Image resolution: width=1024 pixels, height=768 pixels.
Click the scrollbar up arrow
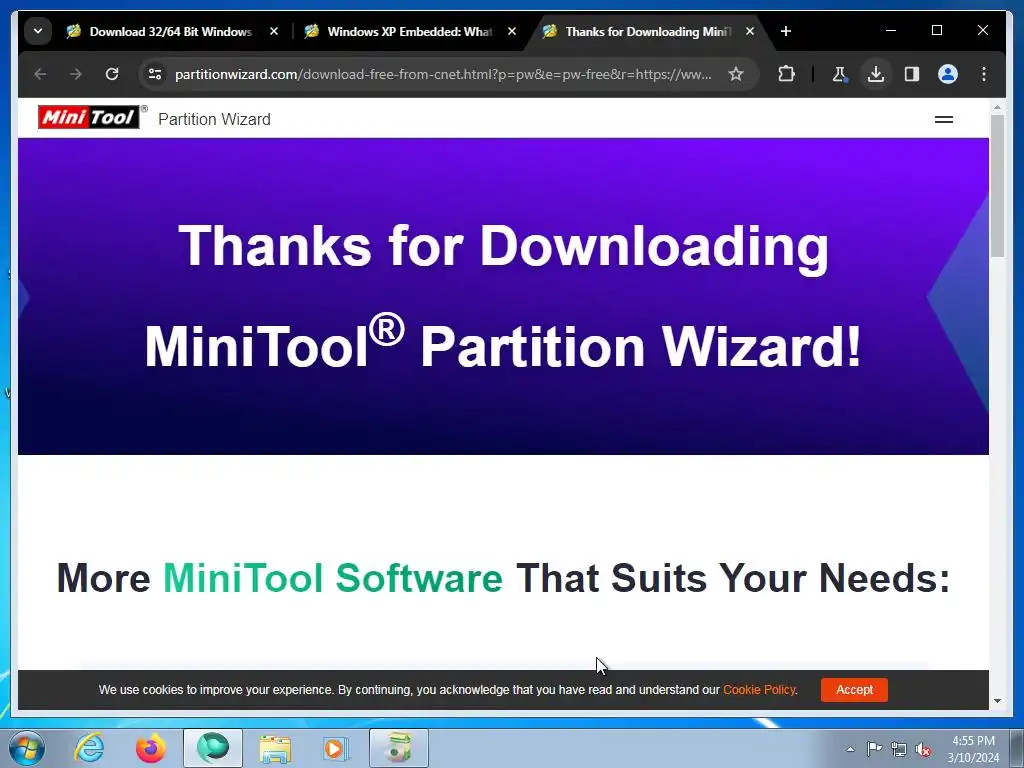click(997, 106)
